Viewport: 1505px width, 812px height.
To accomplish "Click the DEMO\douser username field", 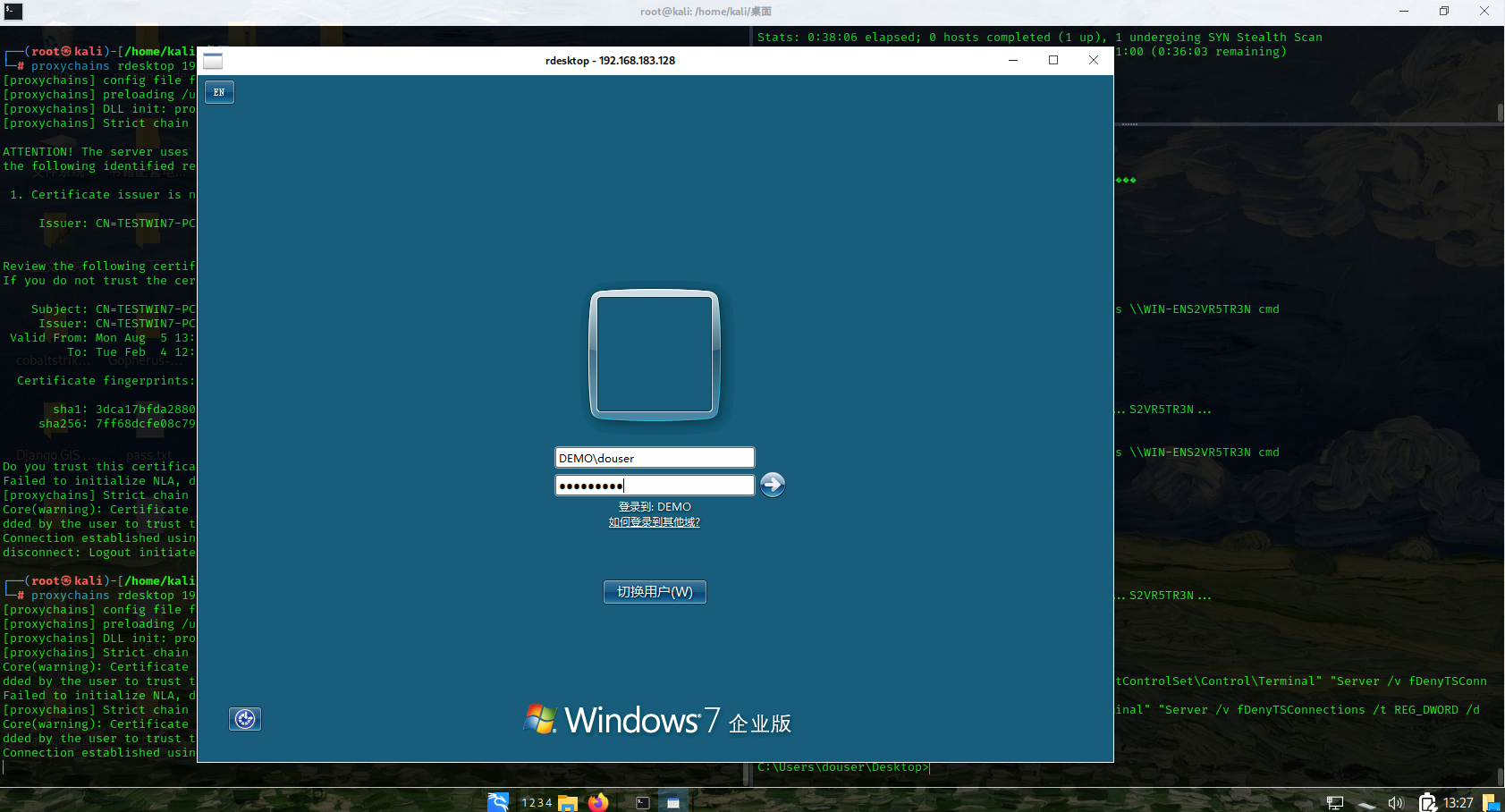I will (655, 458).
